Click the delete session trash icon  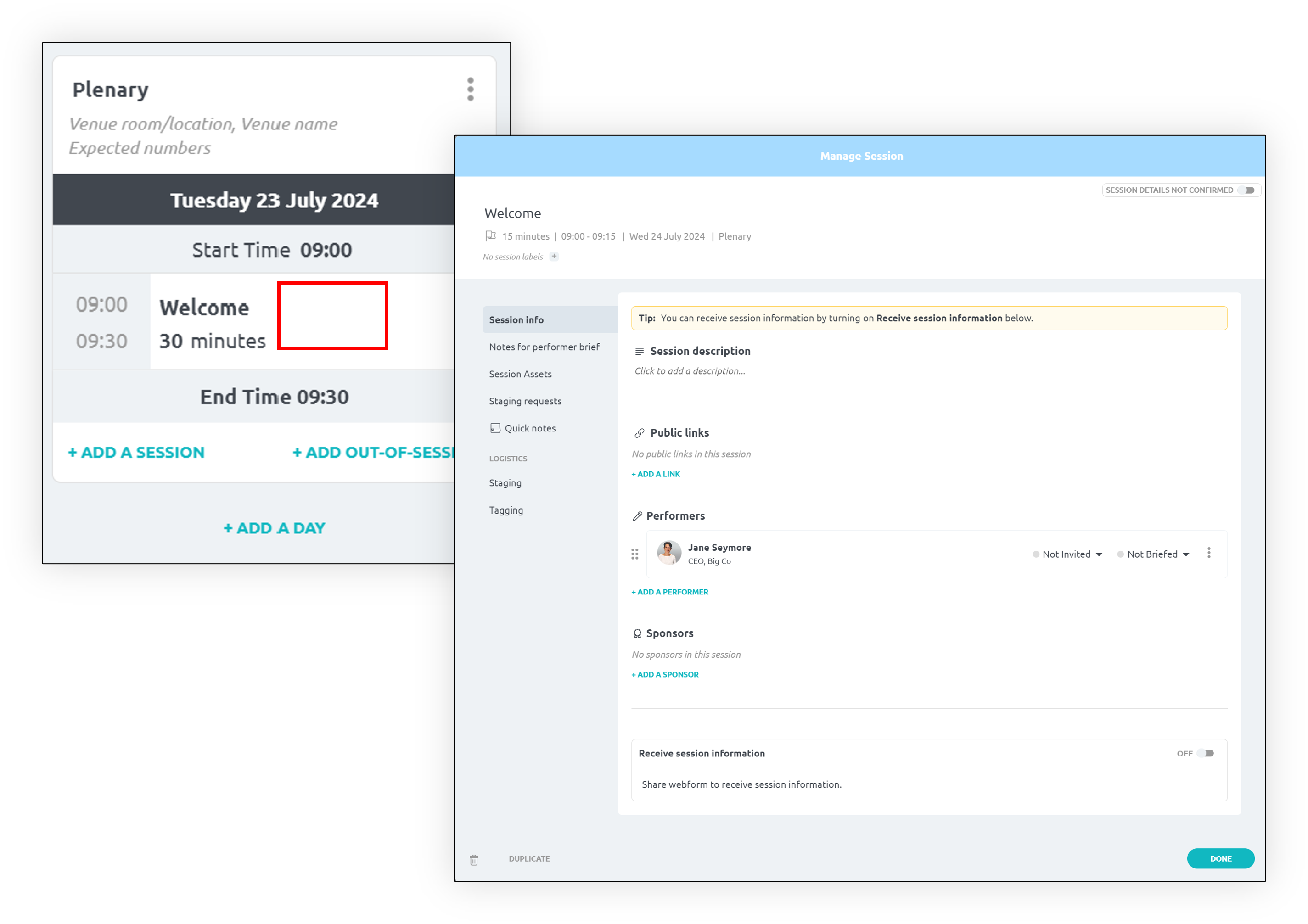click(x=473, y=859)
